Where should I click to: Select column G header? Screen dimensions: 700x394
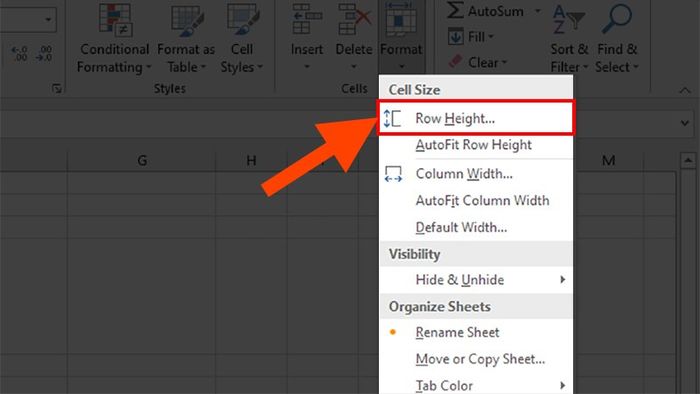pos(142,161)
